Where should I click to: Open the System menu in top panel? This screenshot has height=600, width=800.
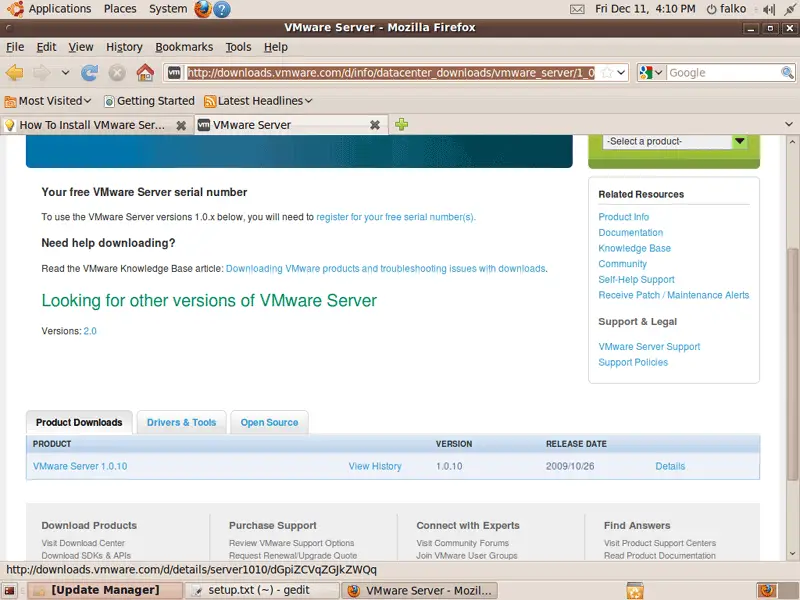tap(168, 9)
